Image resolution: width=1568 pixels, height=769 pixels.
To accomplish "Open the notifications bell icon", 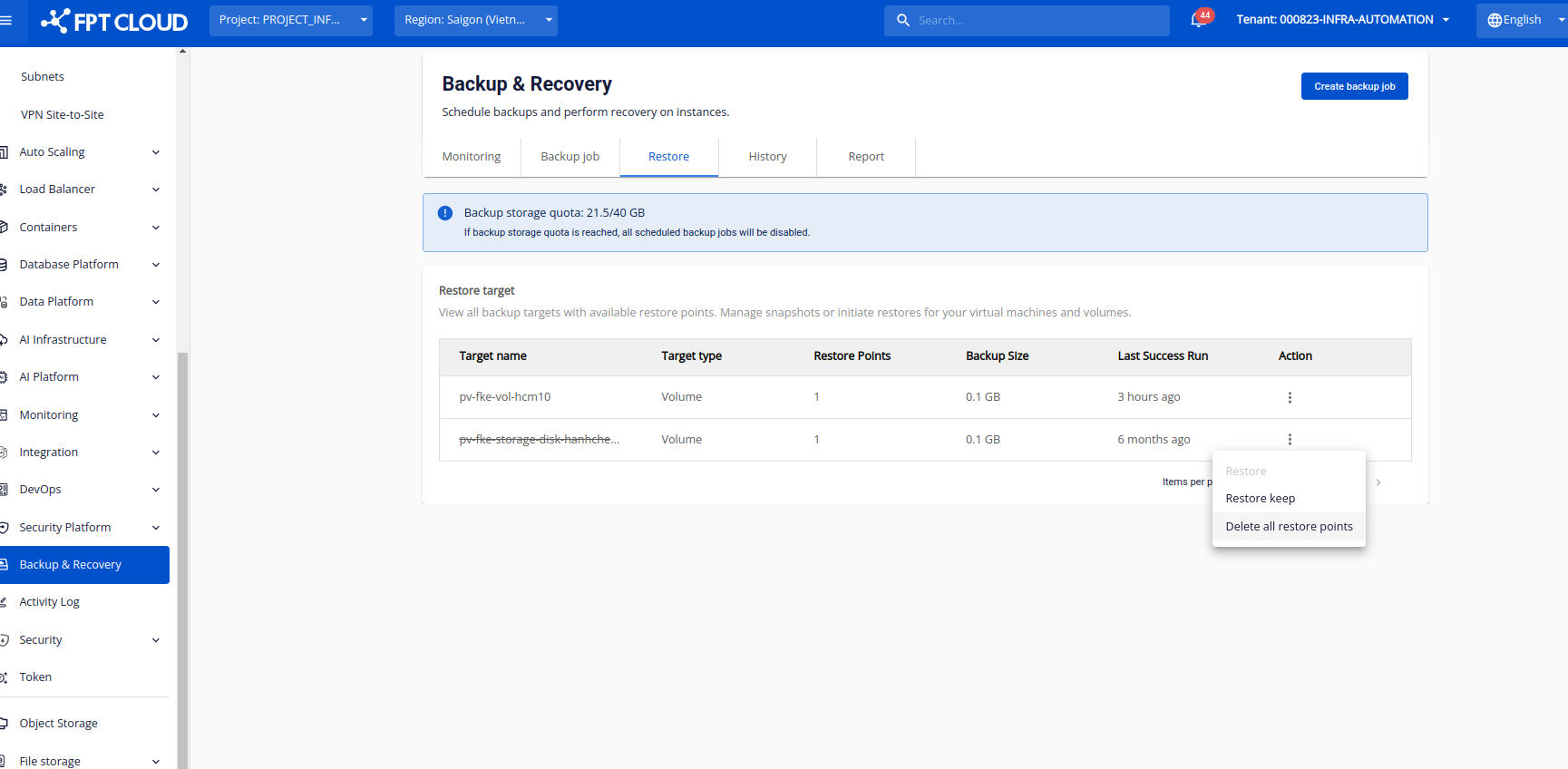I will click(x=1199, y=20).
